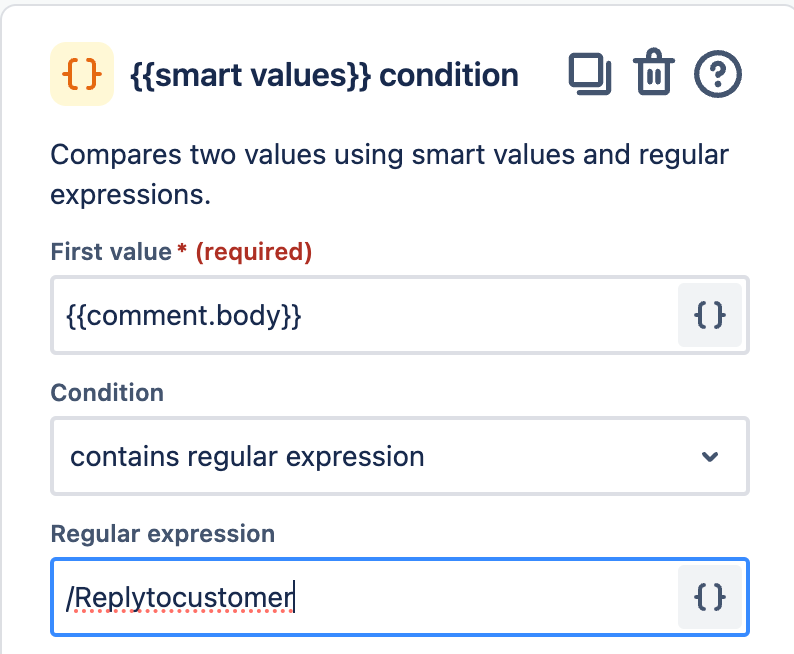Open the 'contains regular expression' dropdown
794x654 pixels.
coord(400,456)
